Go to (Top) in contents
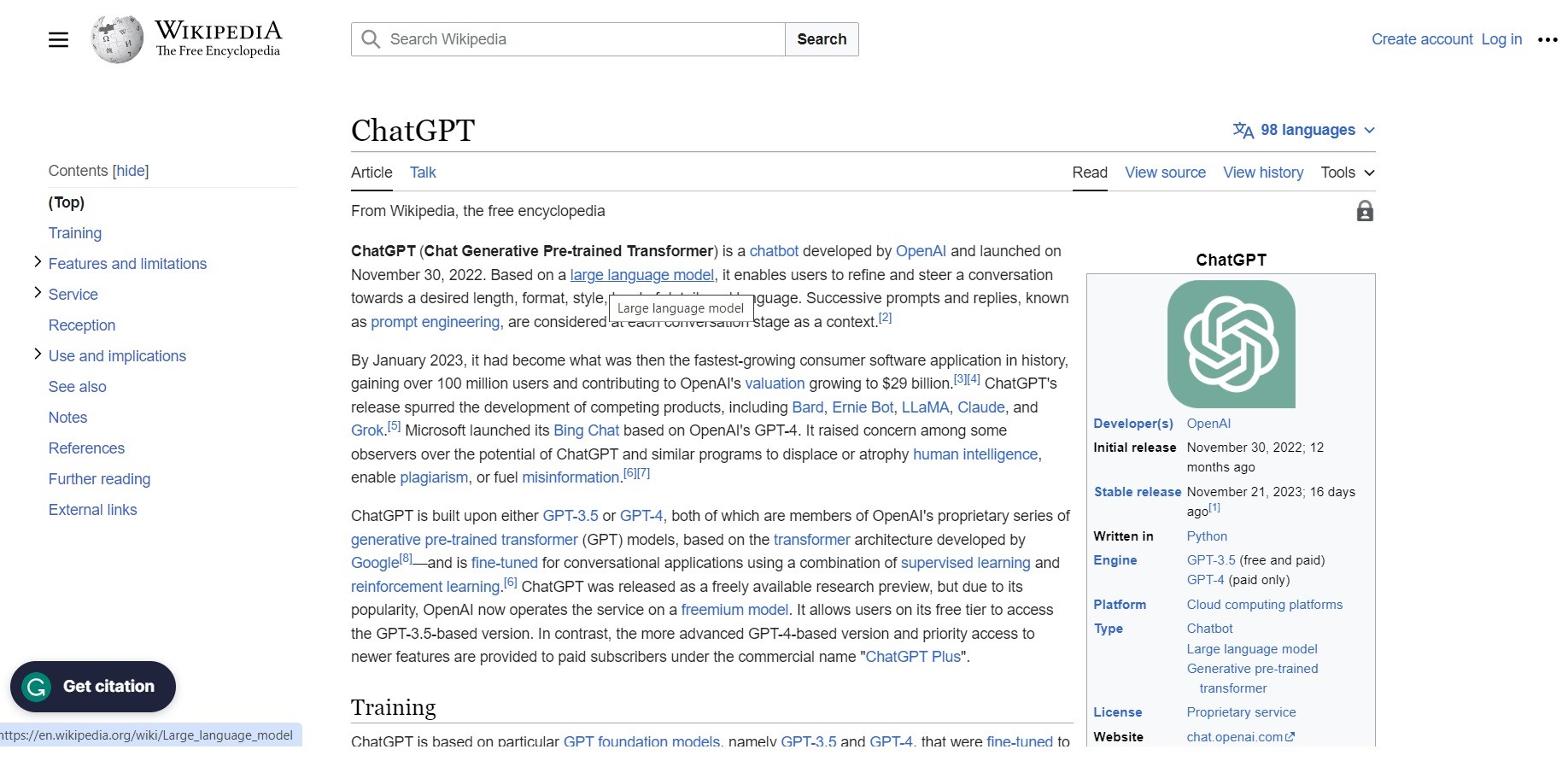 click(x=67, y=202)
